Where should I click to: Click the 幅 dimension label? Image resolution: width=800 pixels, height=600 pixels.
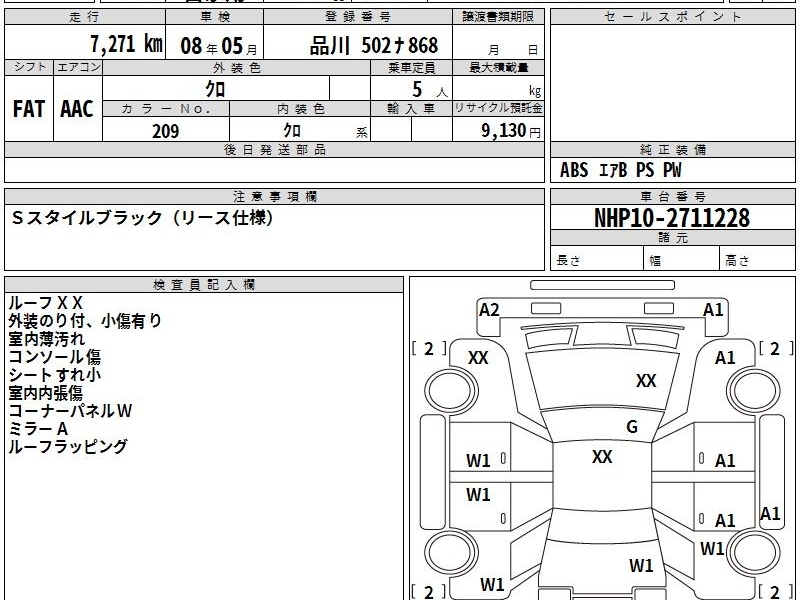coord(655,261)
